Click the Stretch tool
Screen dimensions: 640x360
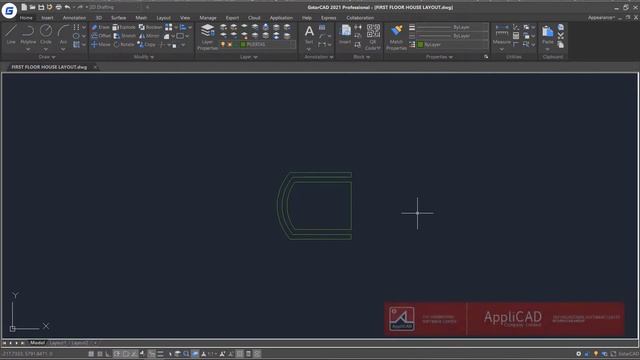coord(124,36)
